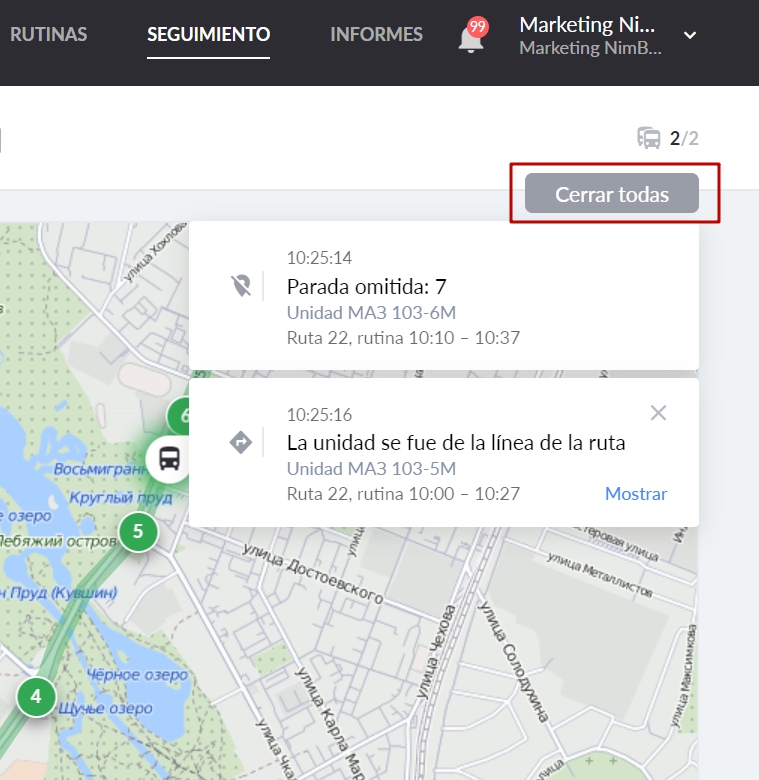Viewport: 759px width, 780px height.
Task: Switch to the INFORMES tab
Action: point(377,34)
